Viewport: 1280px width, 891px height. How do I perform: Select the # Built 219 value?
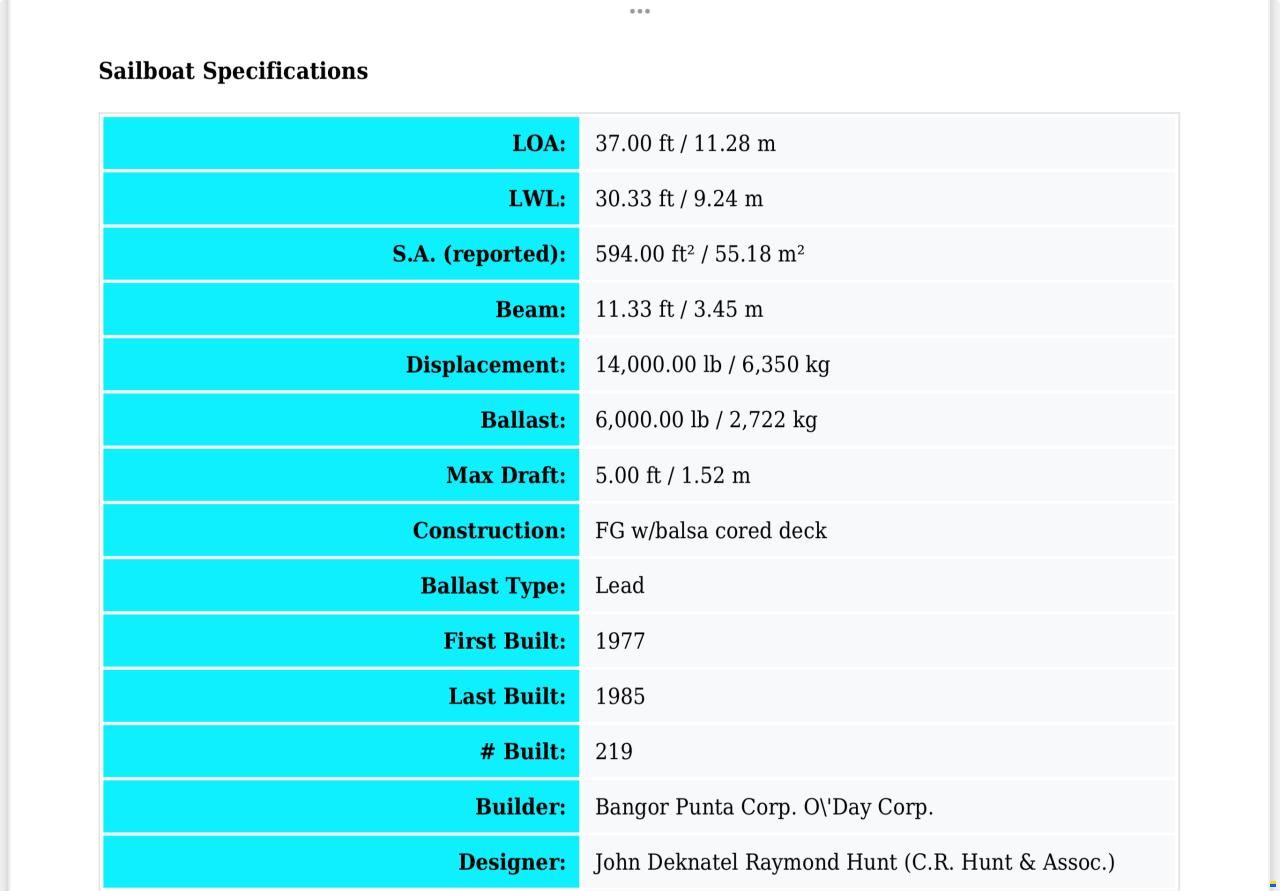tap(614, 751)
